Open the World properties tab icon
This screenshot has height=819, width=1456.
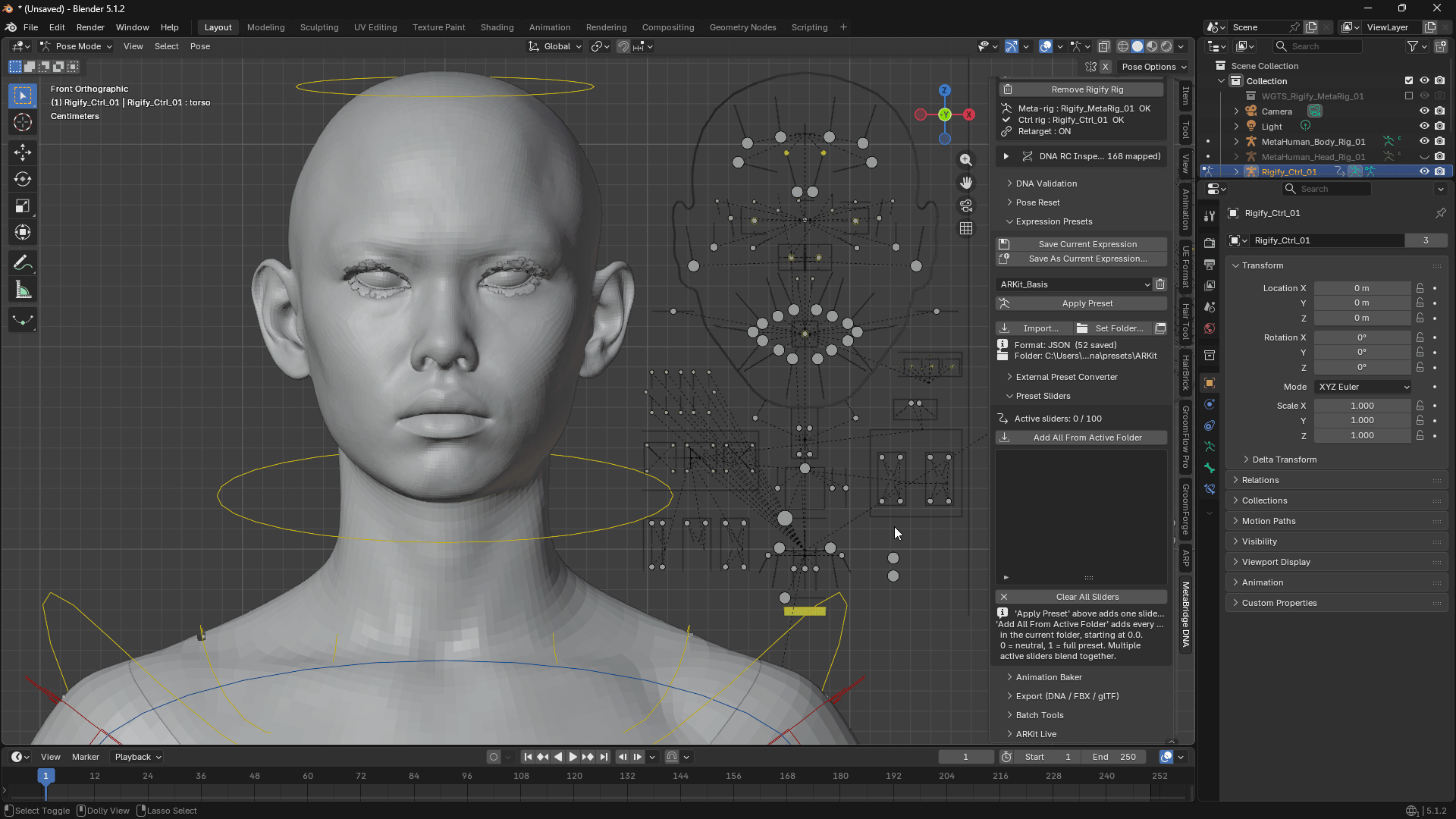pyautogui.click(x=1210, y=328)
